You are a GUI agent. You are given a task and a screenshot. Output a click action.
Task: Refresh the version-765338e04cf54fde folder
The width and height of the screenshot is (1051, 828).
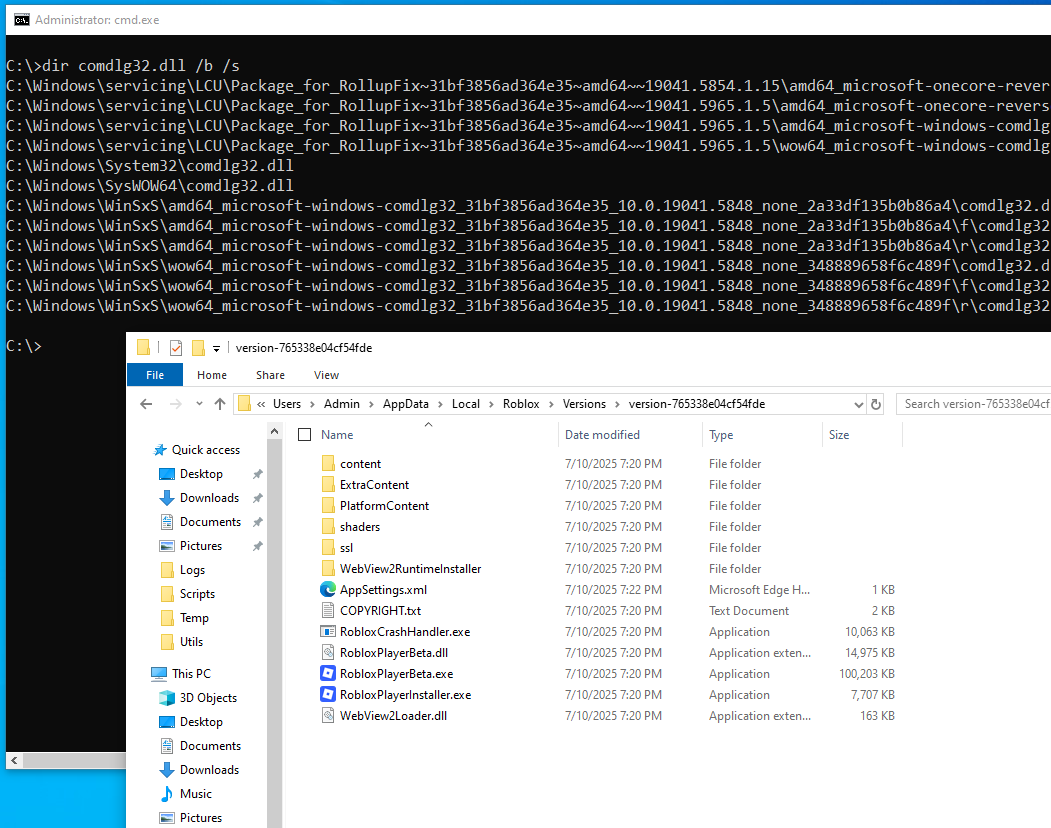(875, 403)
